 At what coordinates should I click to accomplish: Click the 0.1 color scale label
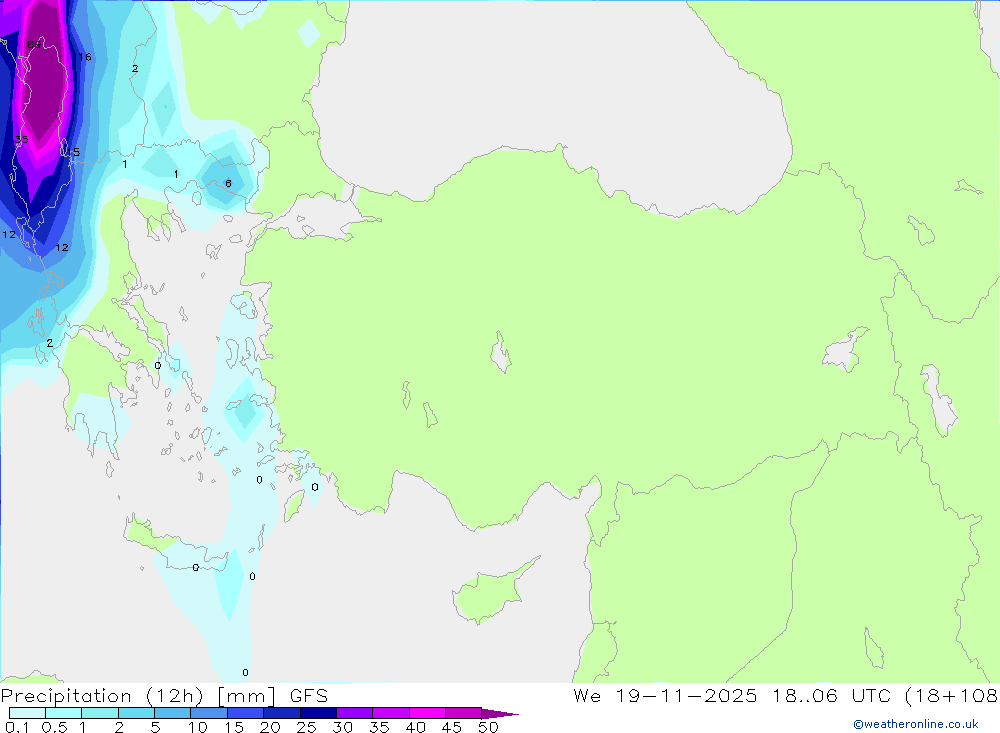click(x=17, y=727)
